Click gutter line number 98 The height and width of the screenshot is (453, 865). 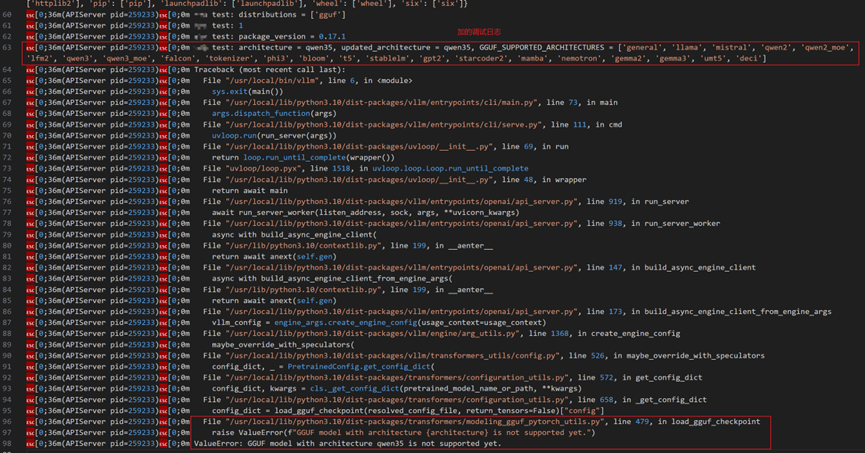coord(7,444)
